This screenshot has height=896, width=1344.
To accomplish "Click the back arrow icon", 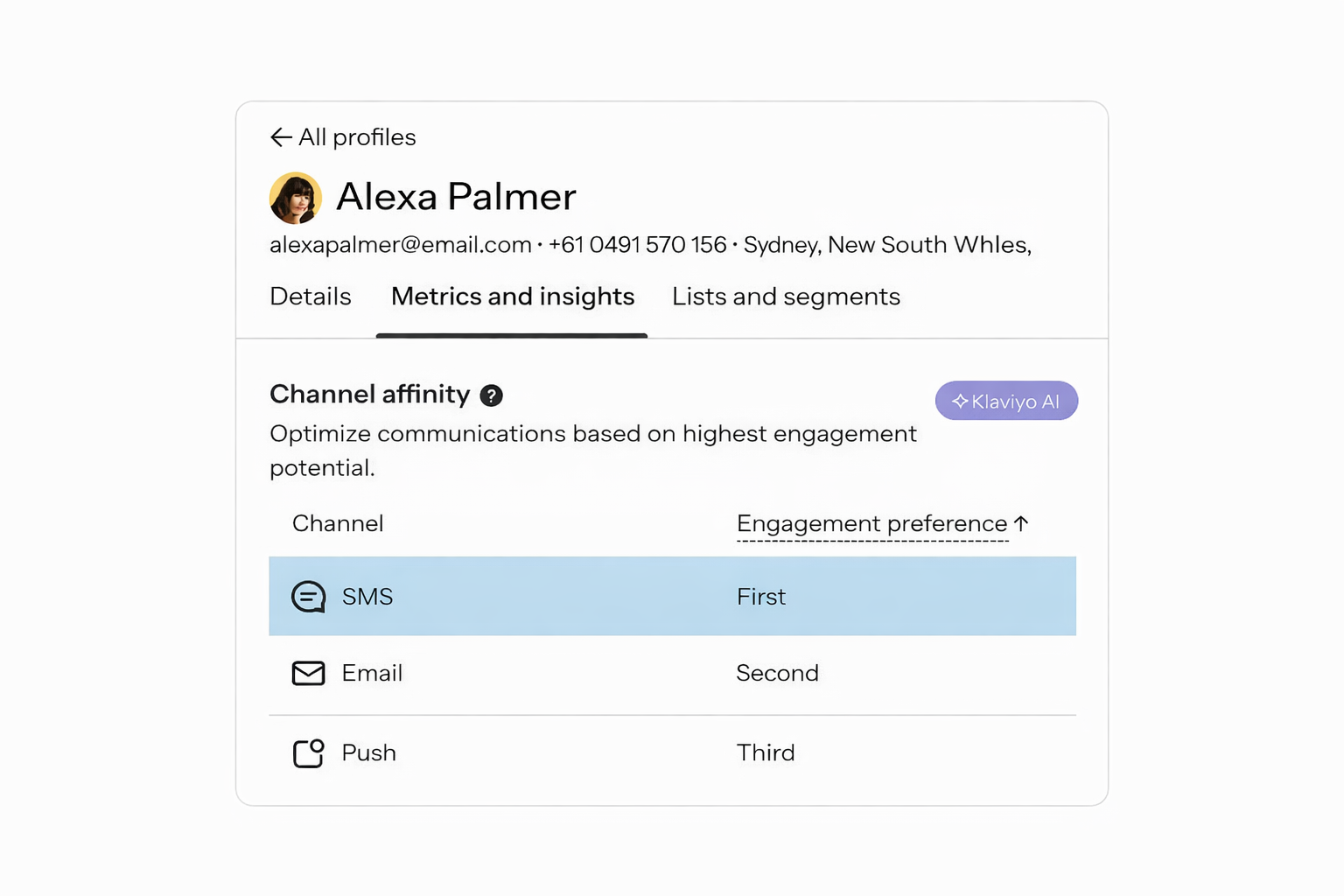I will pos(280,137).
